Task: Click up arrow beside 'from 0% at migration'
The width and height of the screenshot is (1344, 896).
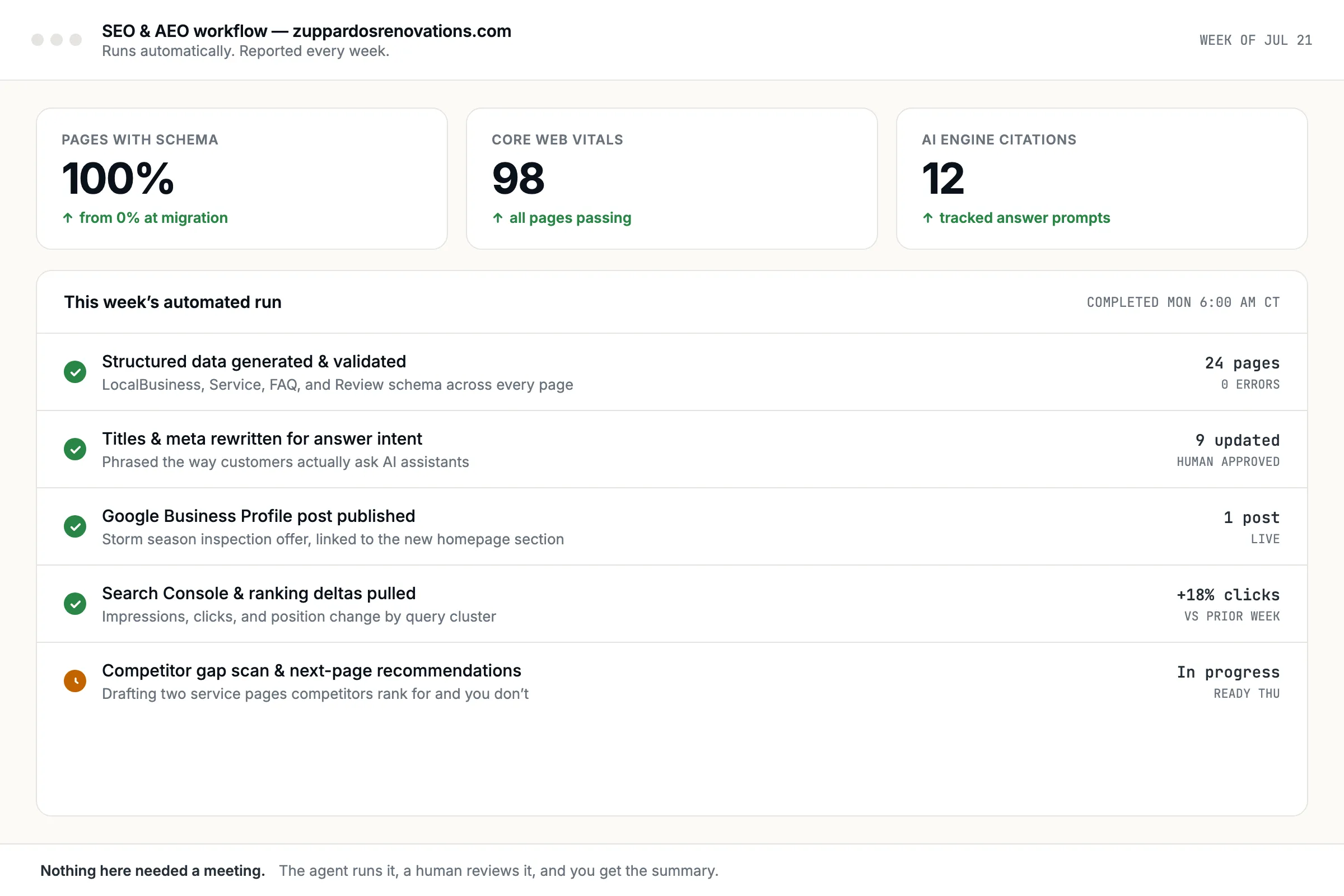Action: [67, 218]
